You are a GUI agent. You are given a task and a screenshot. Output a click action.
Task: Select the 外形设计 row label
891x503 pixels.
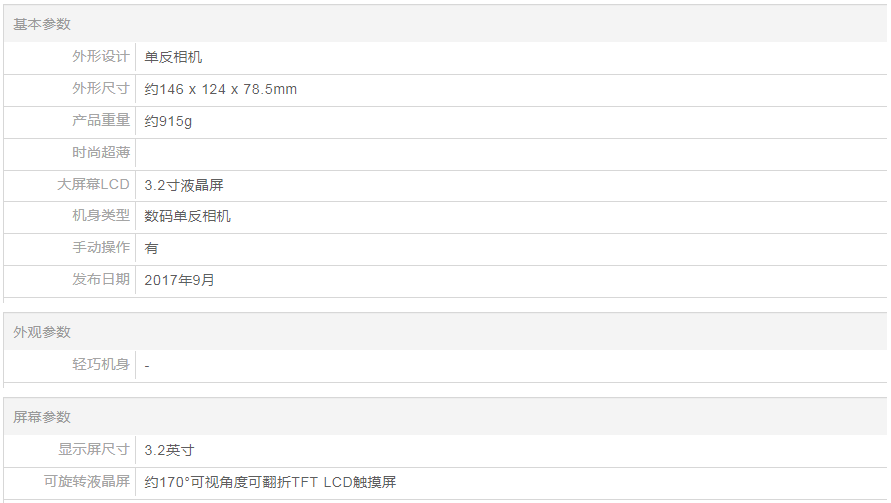(100, 57)
